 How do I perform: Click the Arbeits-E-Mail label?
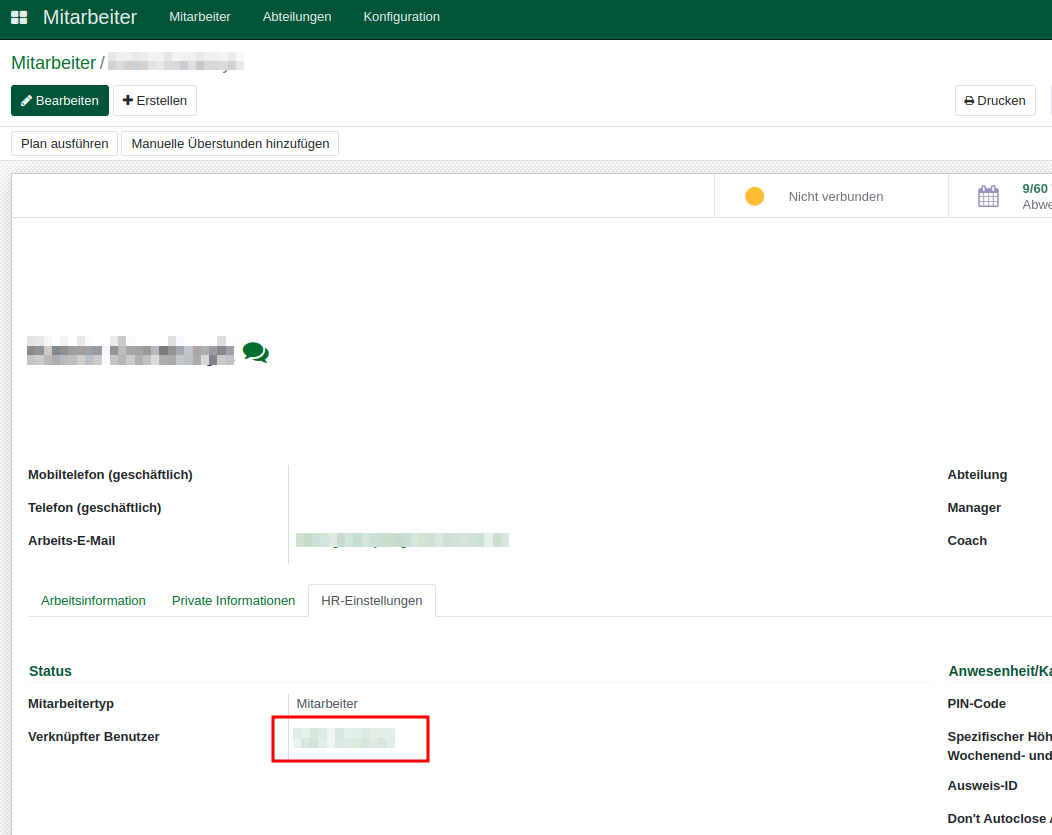click(72, 541)
